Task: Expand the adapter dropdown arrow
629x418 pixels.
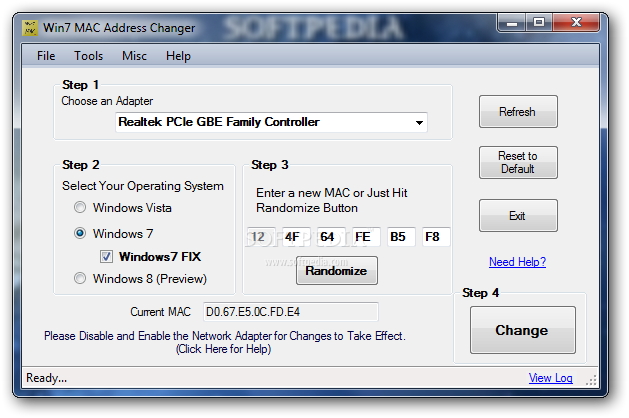Action: pos(419,122)
